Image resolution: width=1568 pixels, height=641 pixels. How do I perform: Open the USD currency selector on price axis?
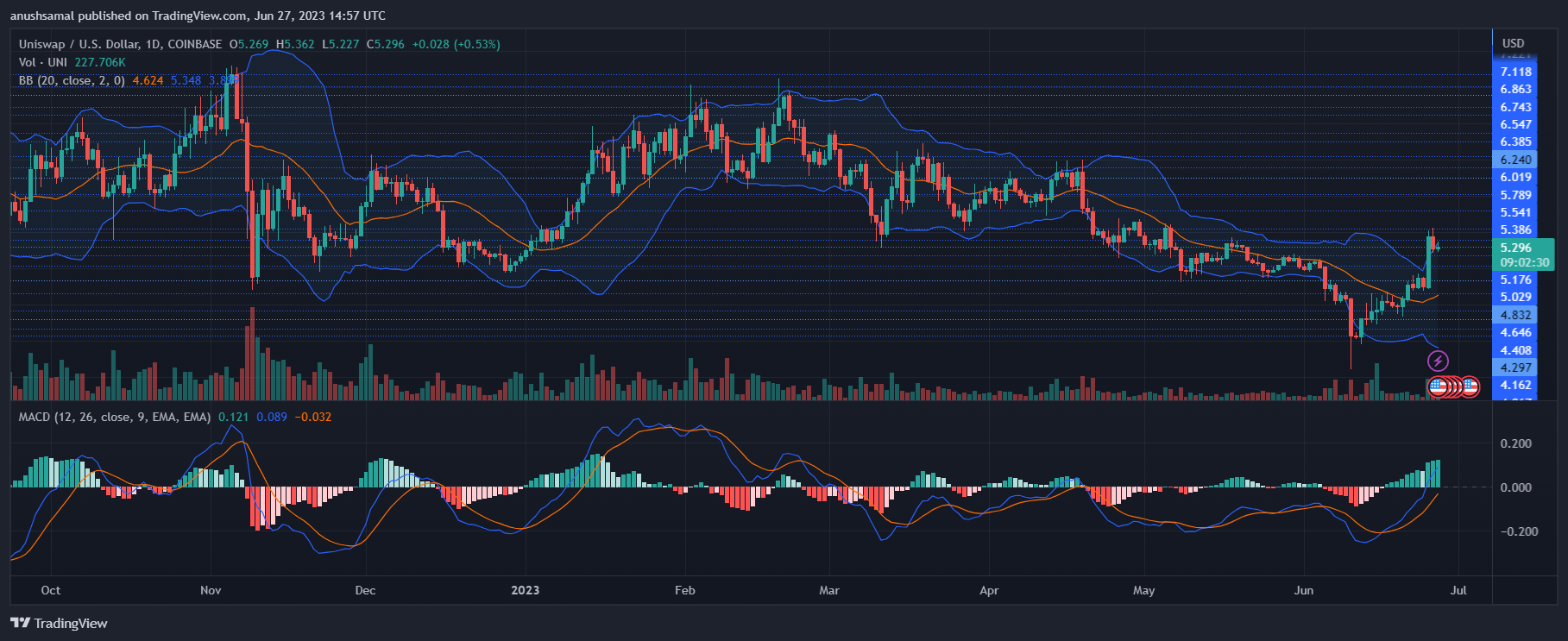pos(1513,43)
